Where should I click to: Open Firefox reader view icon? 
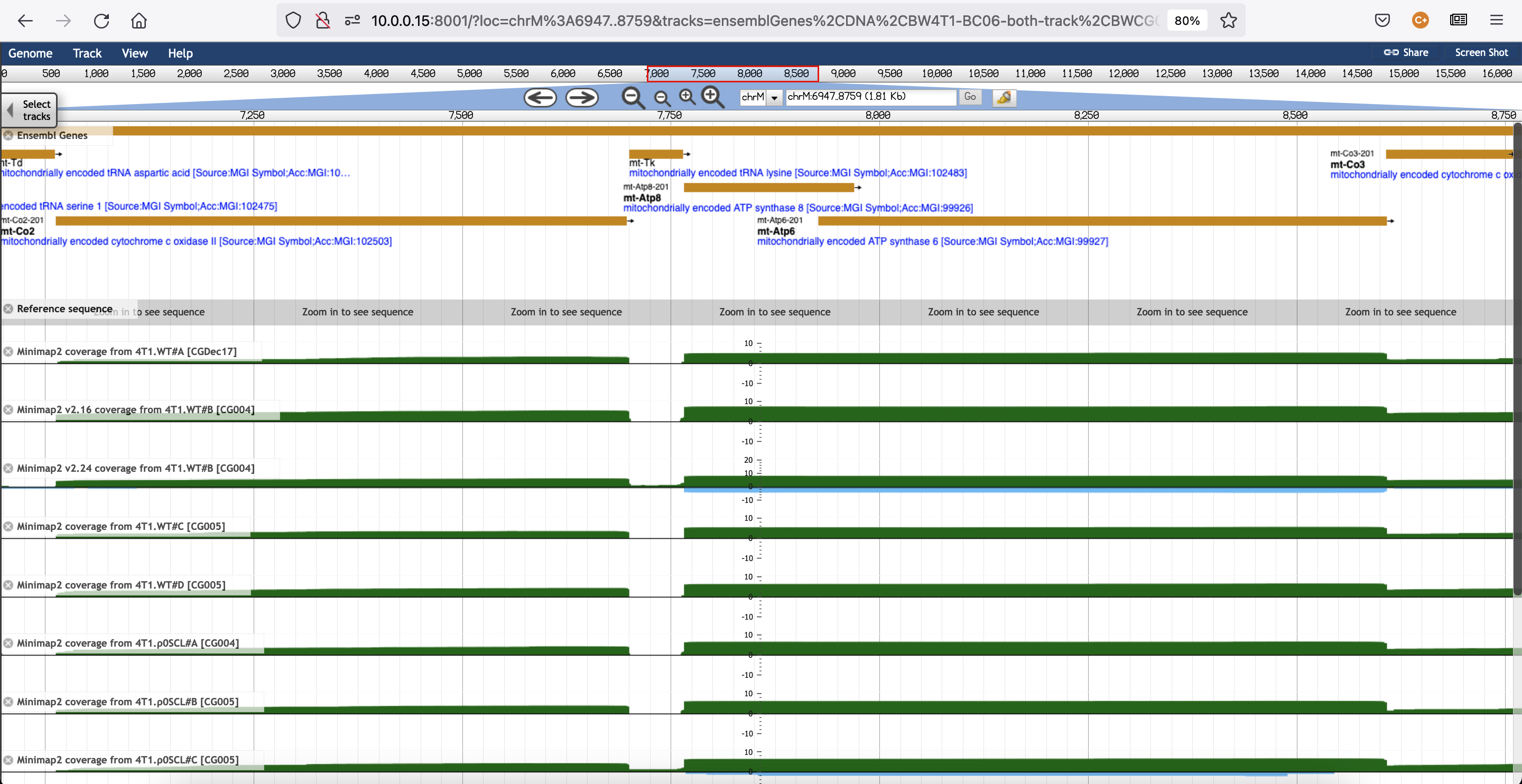point(1459,20)
